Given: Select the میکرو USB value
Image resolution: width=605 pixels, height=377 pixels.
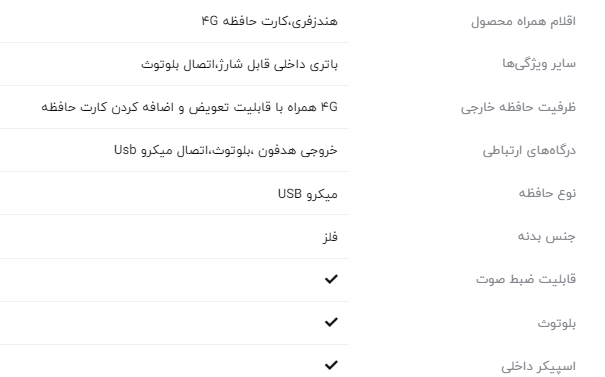Looking at the screenshot, I should pyautogui.click(x=308, y=194).
